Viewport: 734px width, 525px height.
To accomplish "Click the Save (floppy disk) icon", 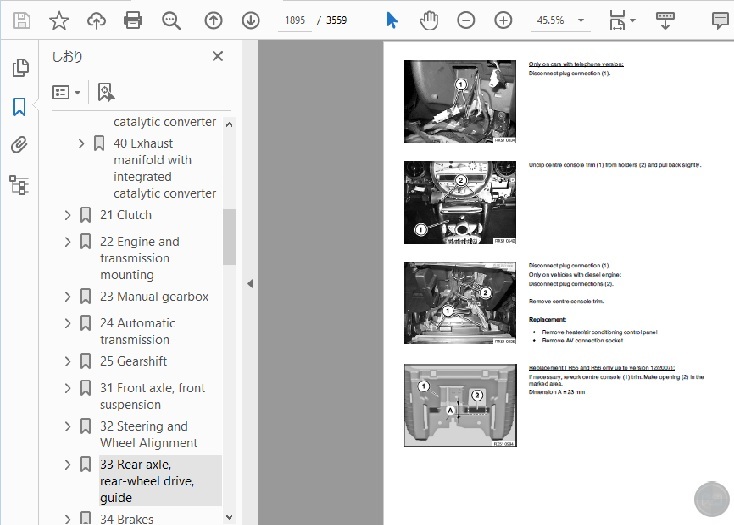I will (x=21, y=21).
